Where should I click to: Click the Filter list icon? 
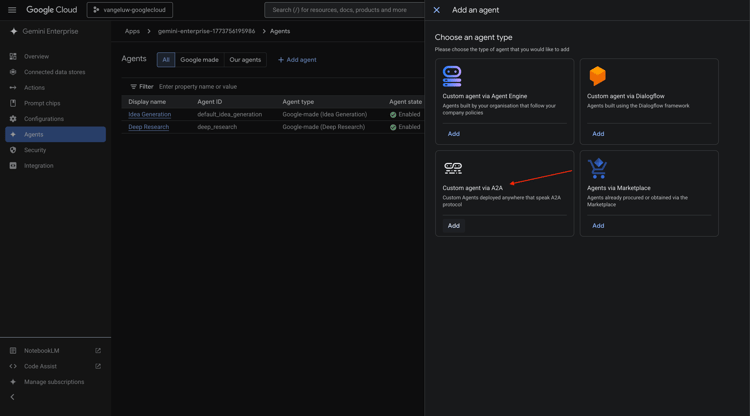coord(133,87)
